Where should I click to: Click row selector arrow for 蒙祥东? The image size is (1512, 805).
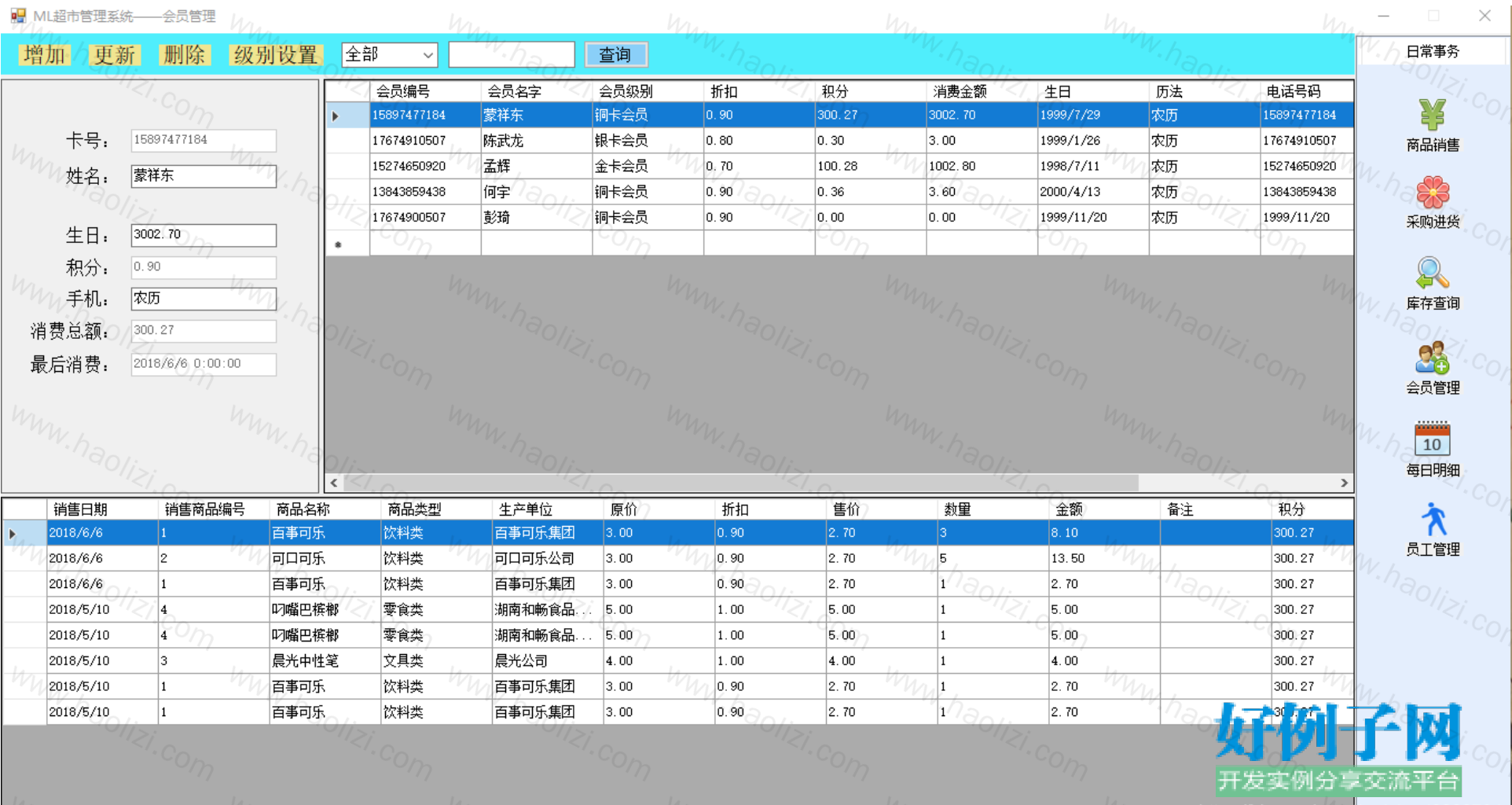coord(347,116)
